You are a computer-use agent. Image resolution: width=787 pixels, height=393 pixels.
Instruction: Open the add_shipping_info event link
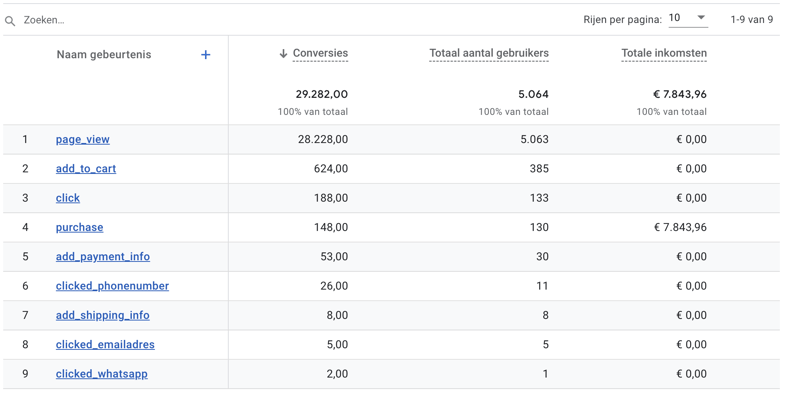coord(102,315)
